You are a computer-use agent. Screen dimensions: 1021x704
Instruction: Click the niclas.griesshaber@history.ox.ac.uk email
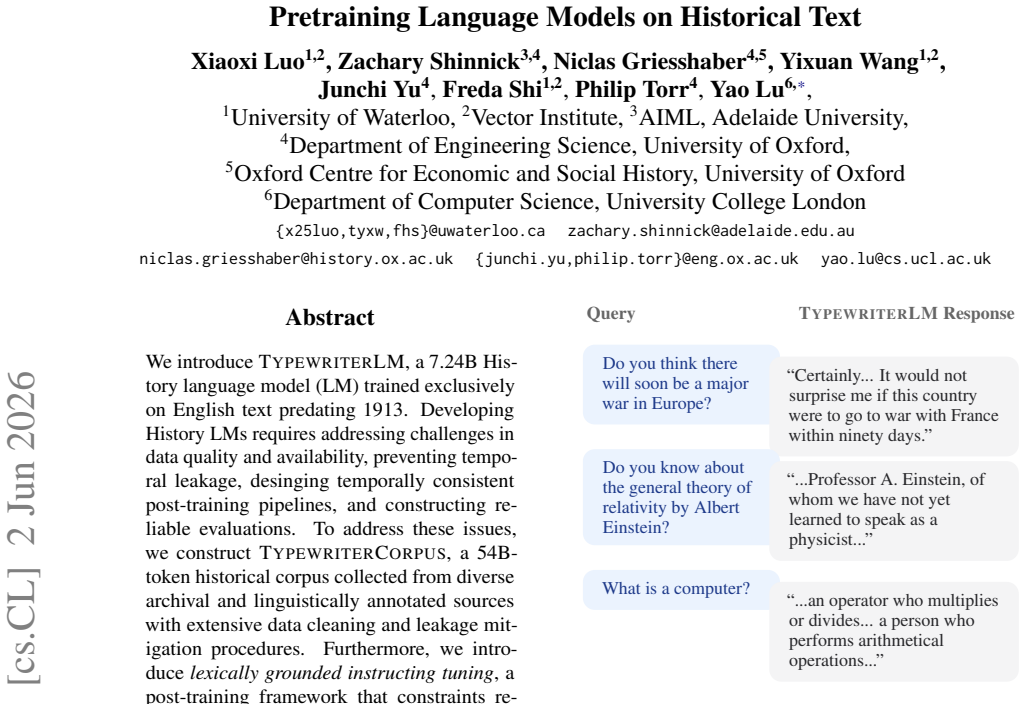click(x=296, y=259)
